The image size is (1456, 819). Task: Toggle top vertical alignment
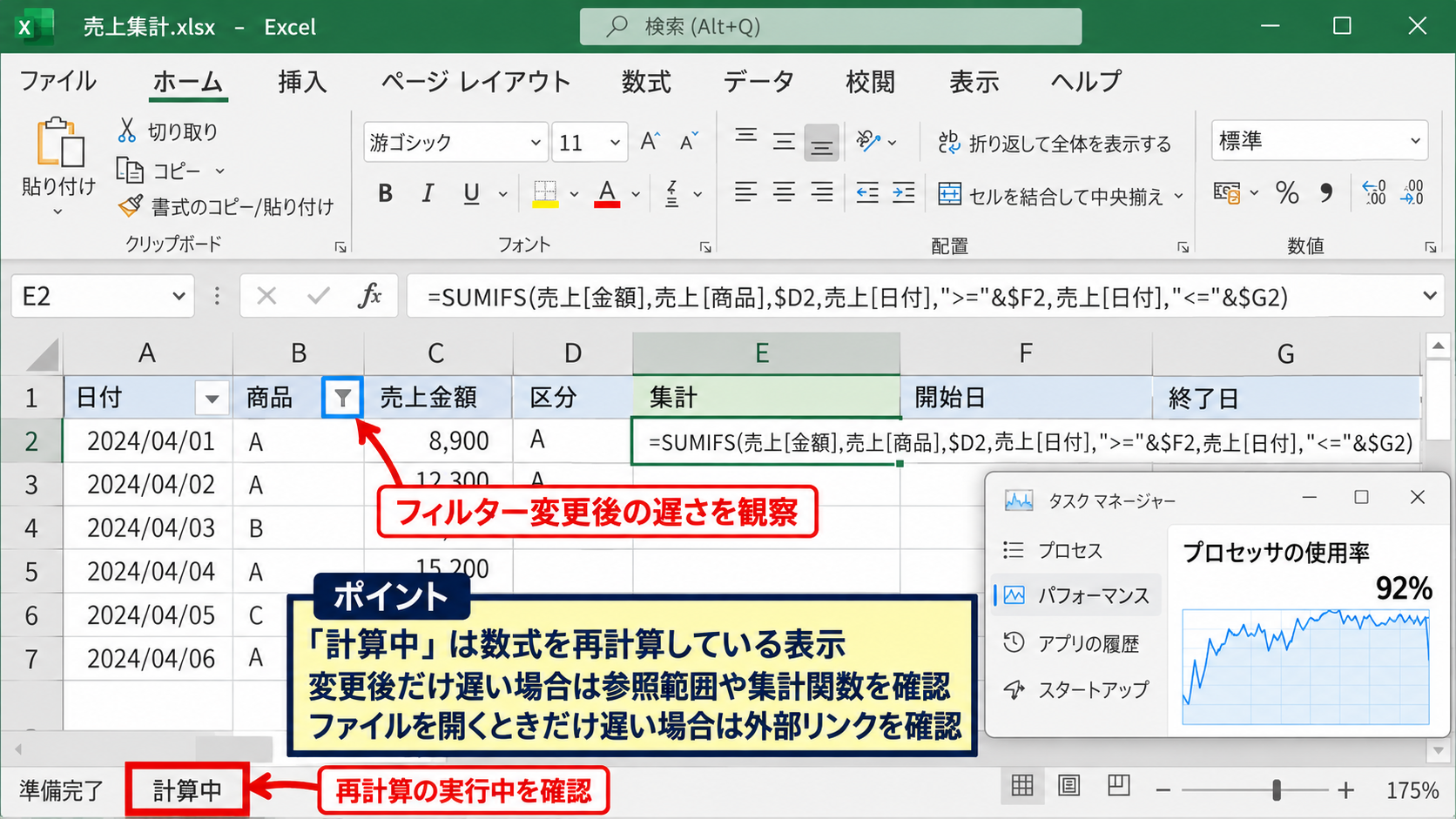[745, 138]
